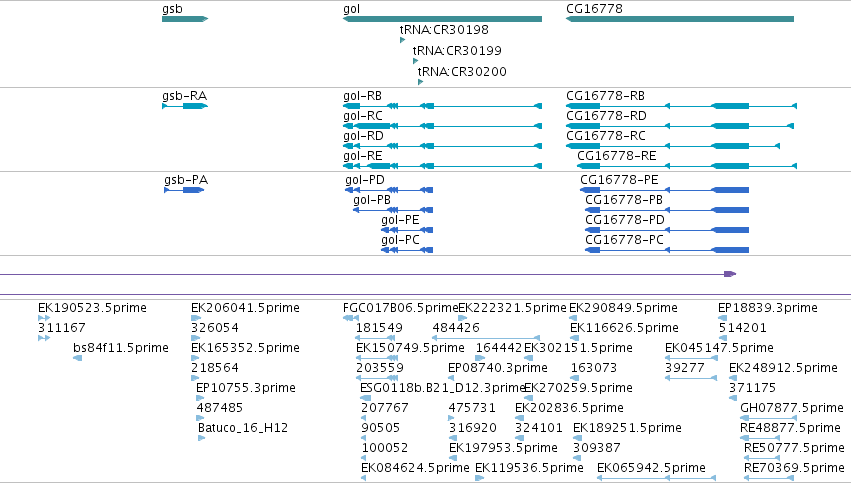The image size is (851, 483).
Task: Click the gol gene span bar
Action: tap(442, 19)
